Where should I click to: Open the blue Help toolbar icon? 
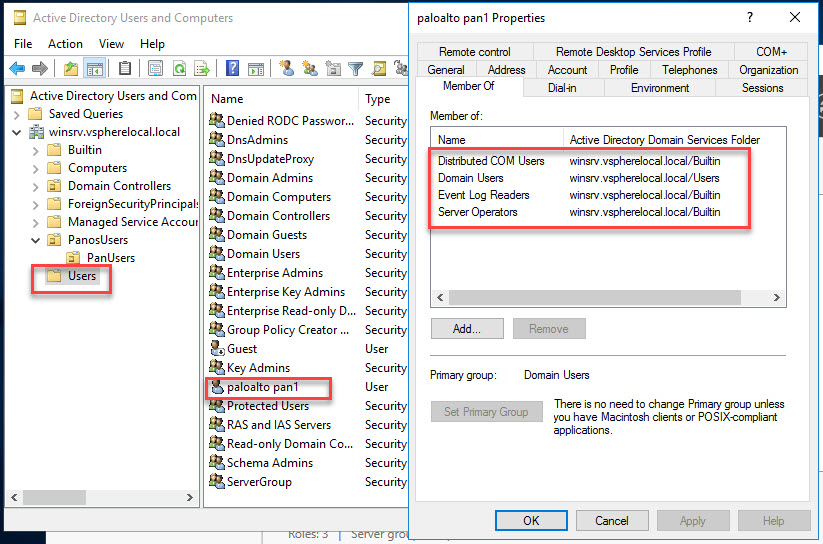tap(232, 68)
